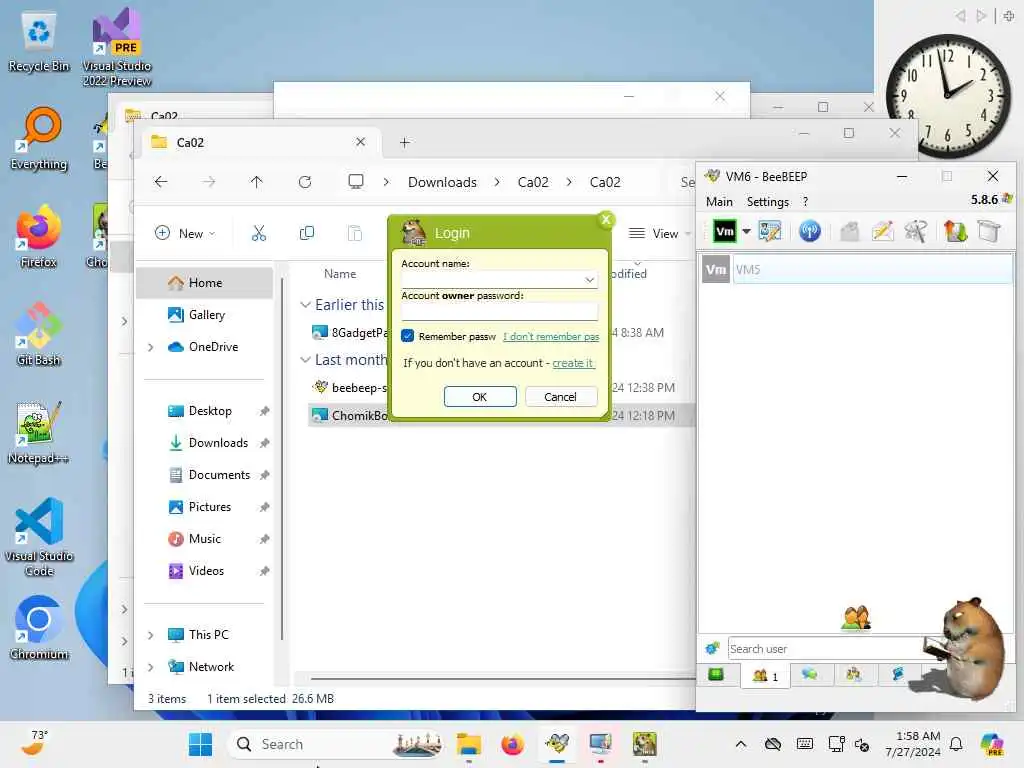Click the greyed-out folder share icon in BeeBEEP toolbar

point(849,231)
